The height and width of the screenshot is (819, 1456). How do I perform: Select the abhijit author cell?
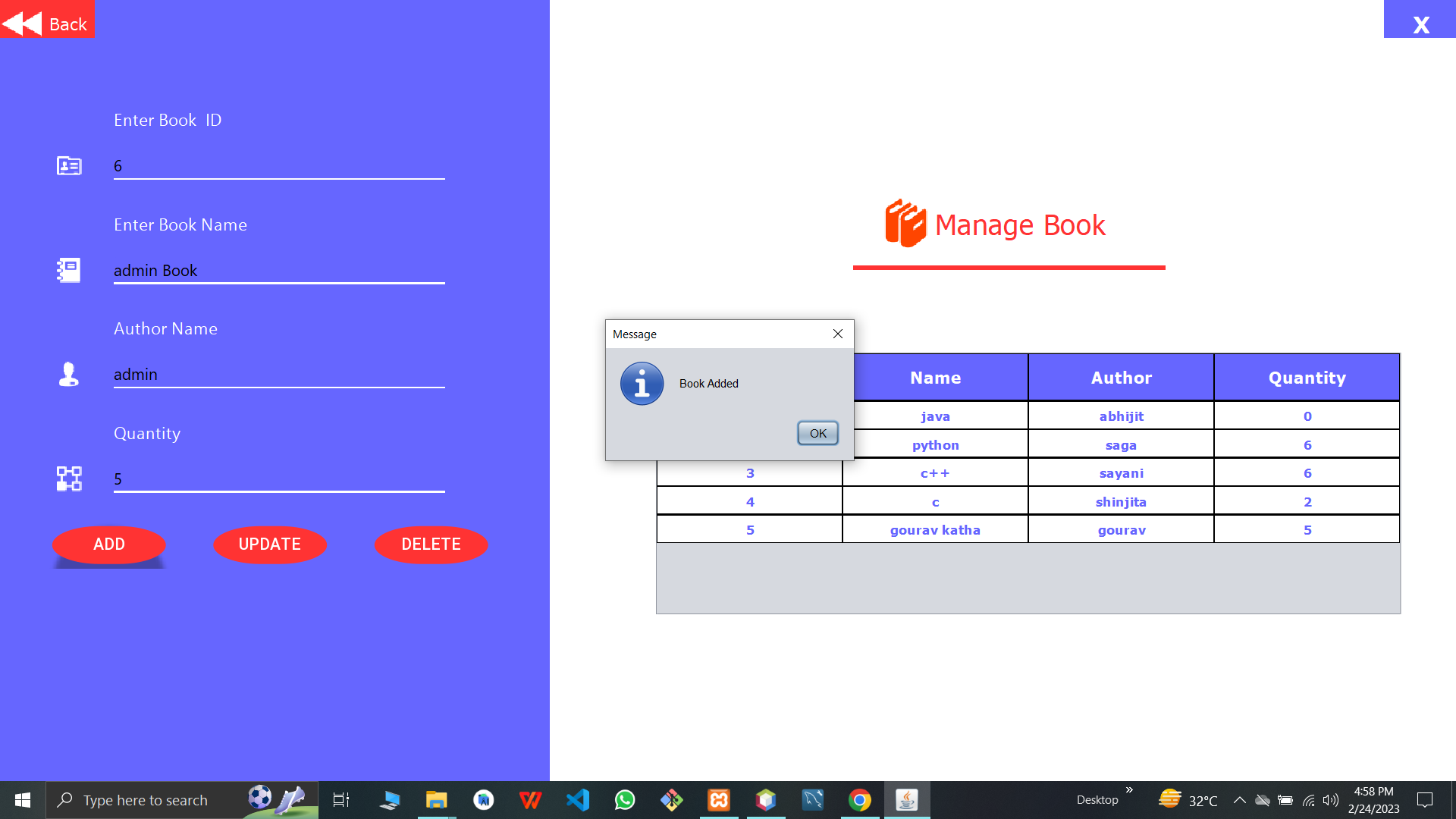pos(1121,416)
